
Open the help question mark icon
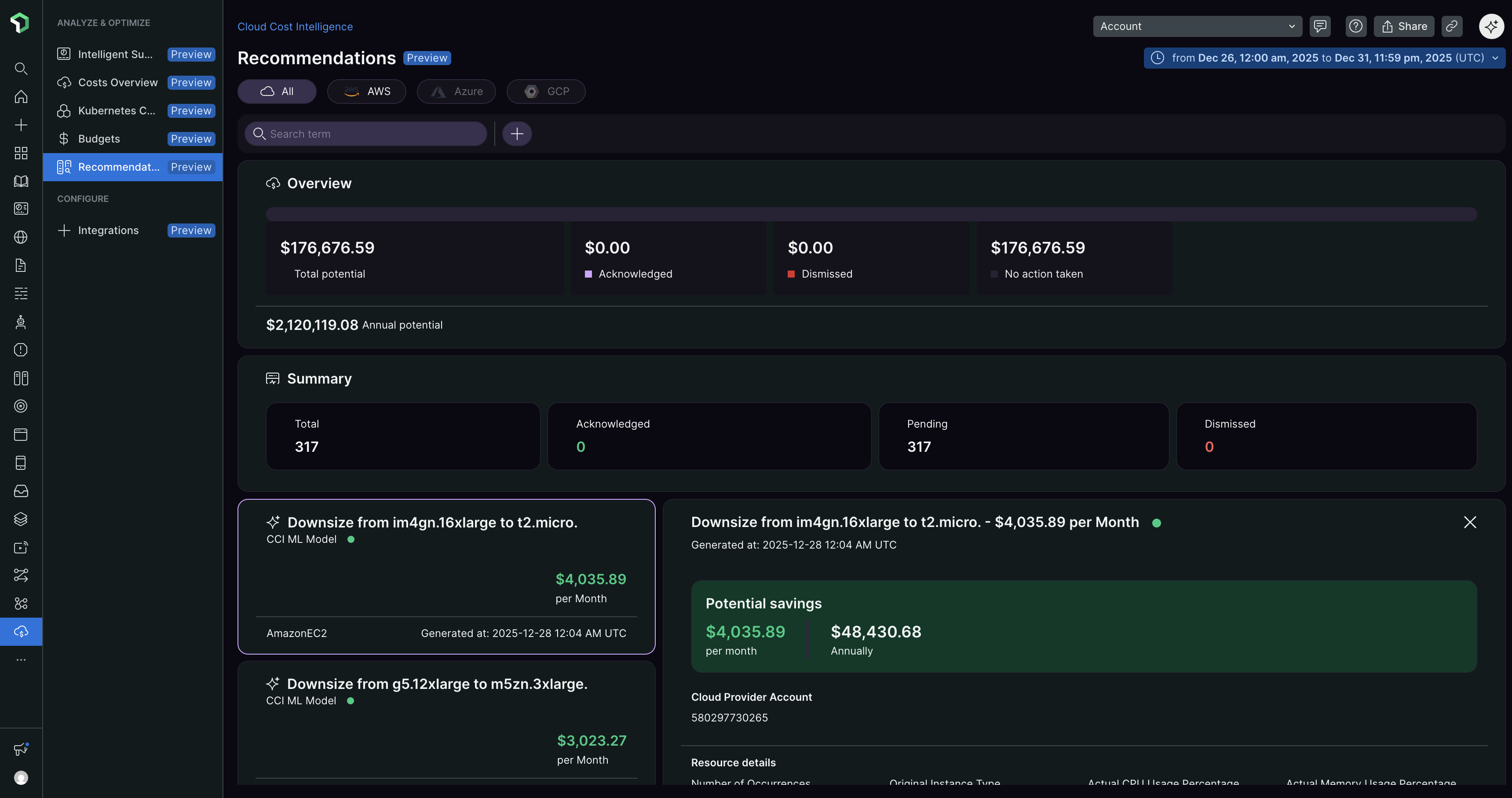click(1355, 26)
